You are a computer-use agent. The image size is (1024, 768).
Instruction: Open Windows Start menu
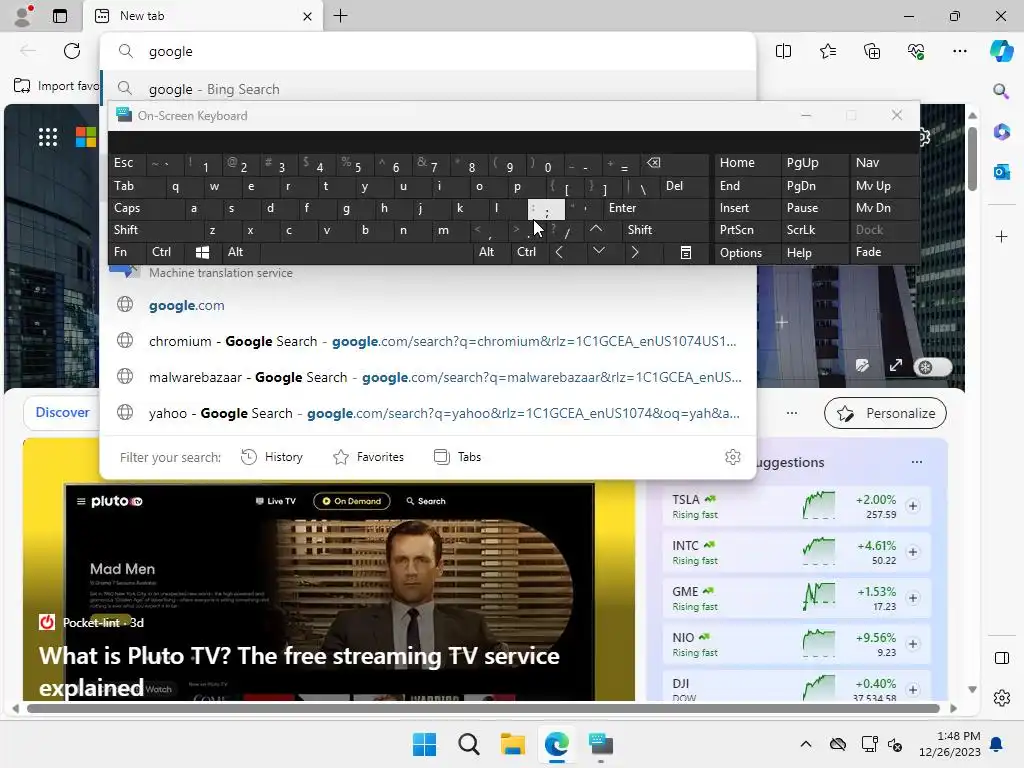point(424,744)
